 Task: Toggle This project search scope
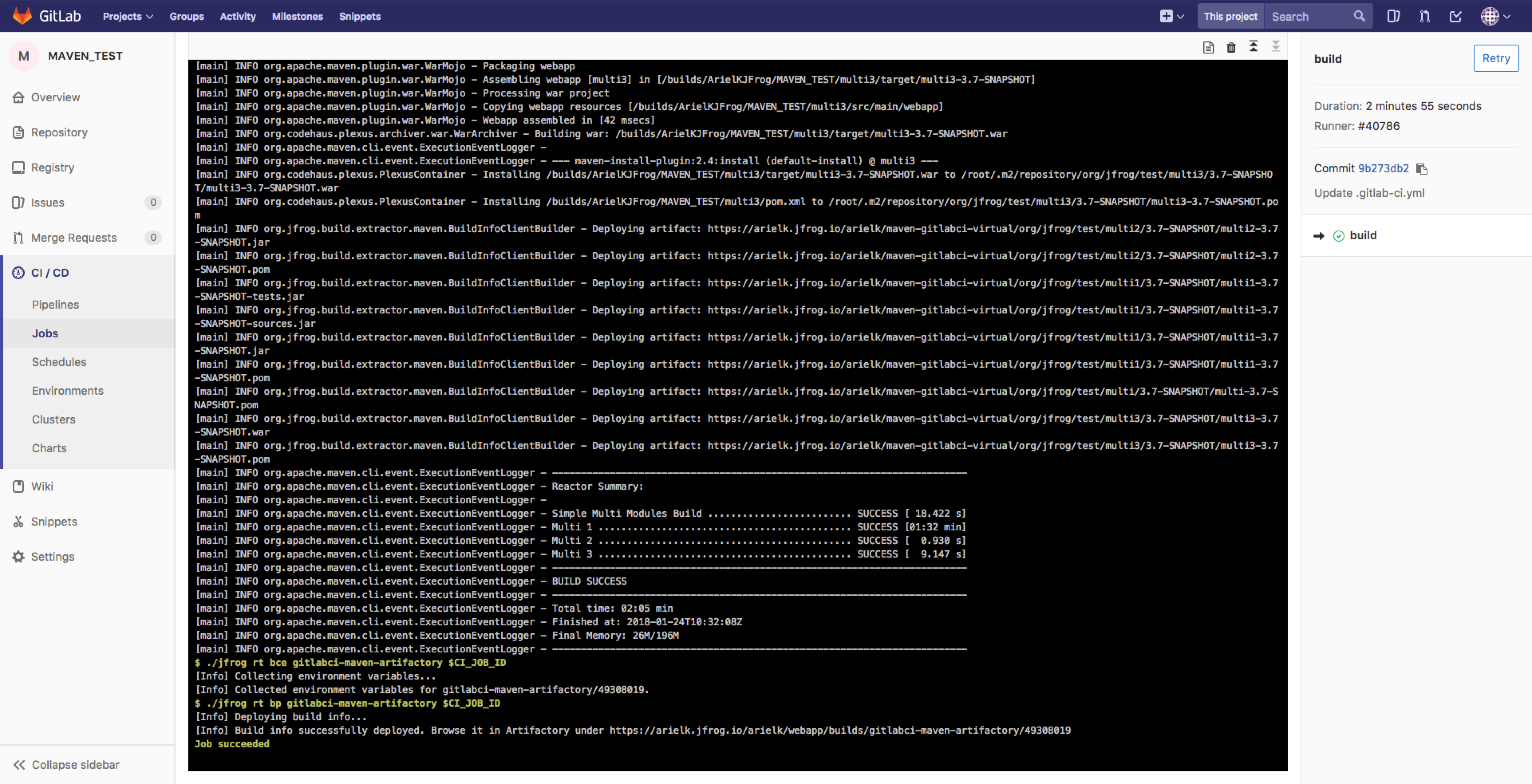point(1230,16)
